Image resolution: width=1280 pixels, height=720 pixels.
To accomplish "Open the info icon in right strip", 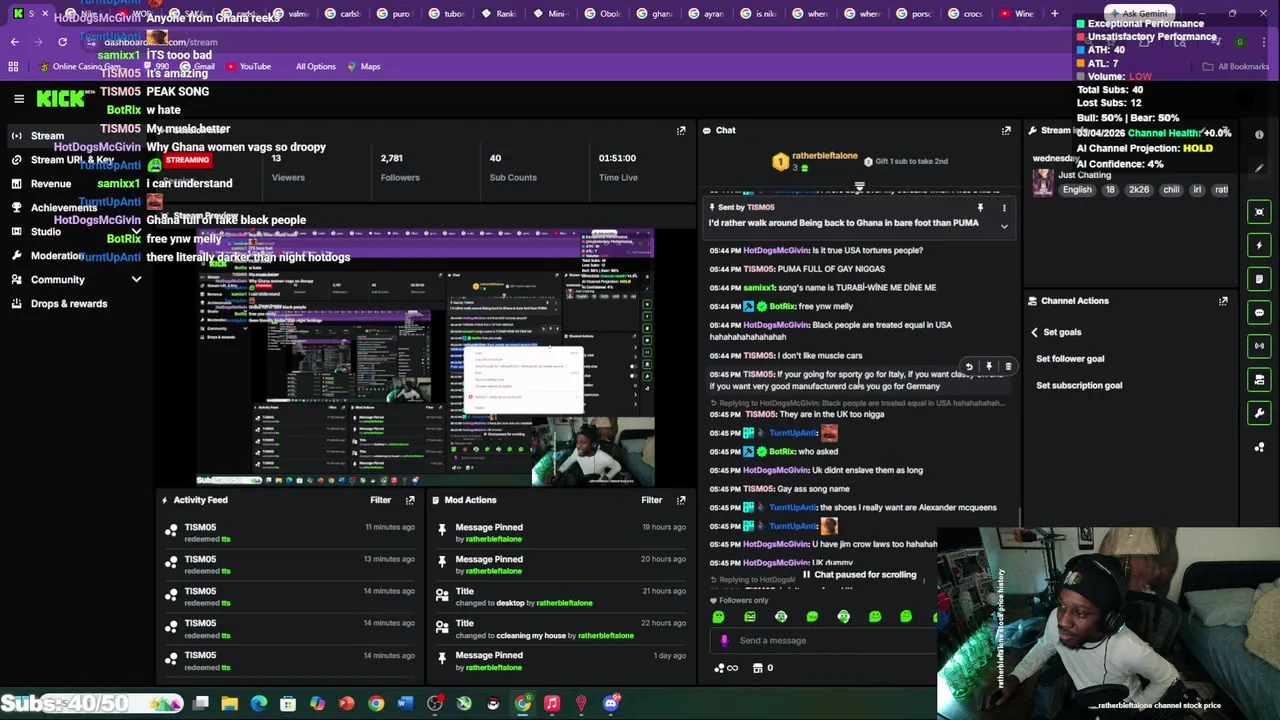I will pos(1259,135).
